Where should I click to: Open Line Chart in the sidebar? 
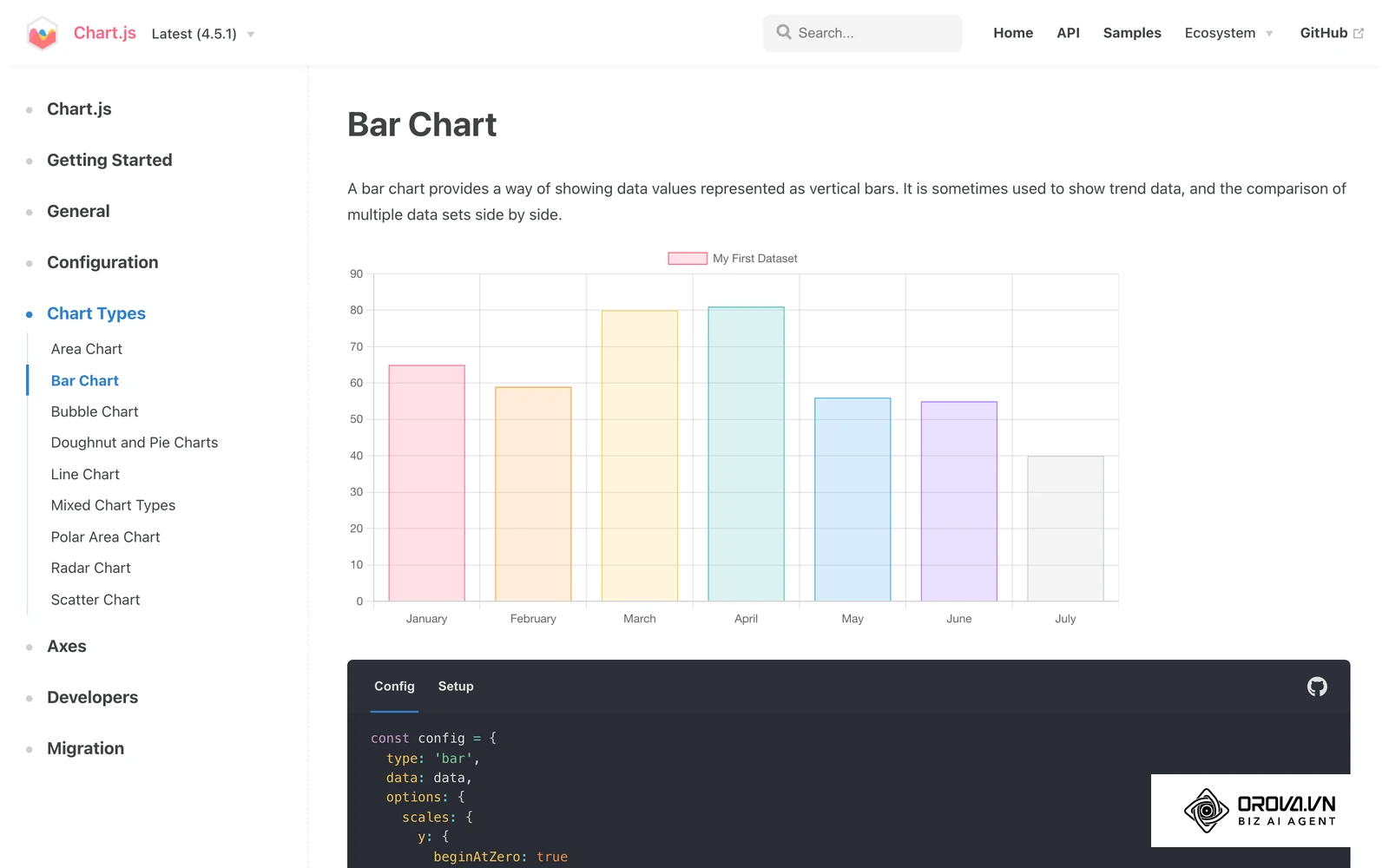85,474
